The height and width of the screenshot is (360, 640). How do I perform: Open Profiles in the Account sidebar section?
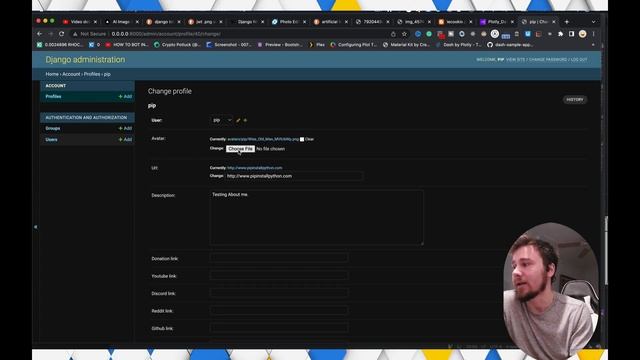click(x=53, y=96)
